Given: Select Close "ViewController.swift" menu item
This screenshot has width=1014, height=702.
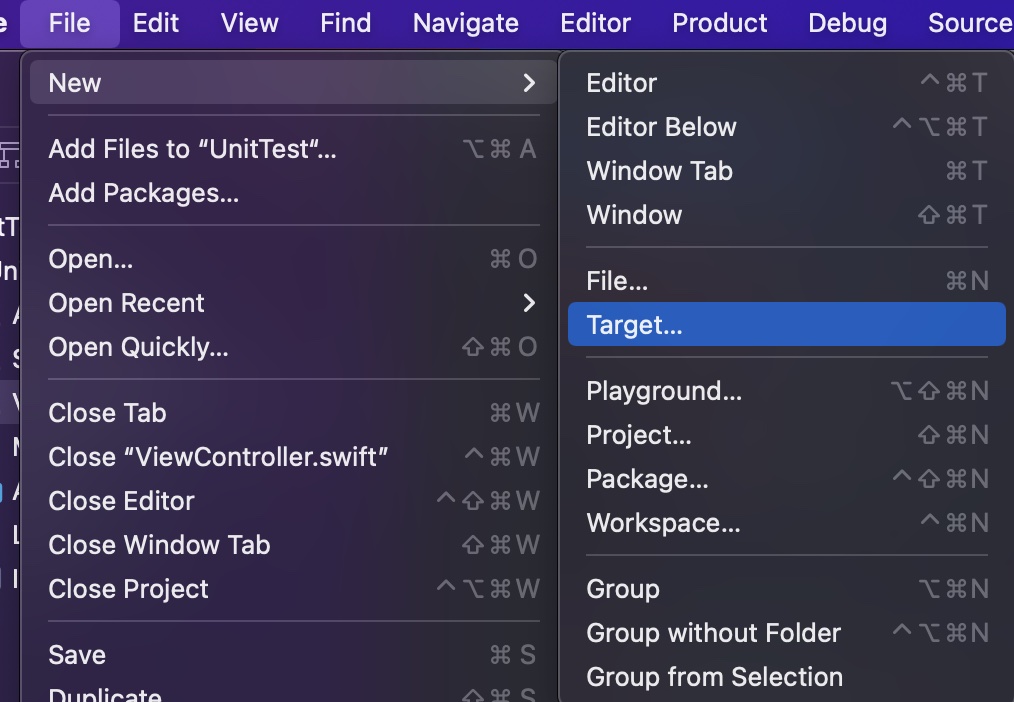Looking at the screenshot, I should coord(218,457).
